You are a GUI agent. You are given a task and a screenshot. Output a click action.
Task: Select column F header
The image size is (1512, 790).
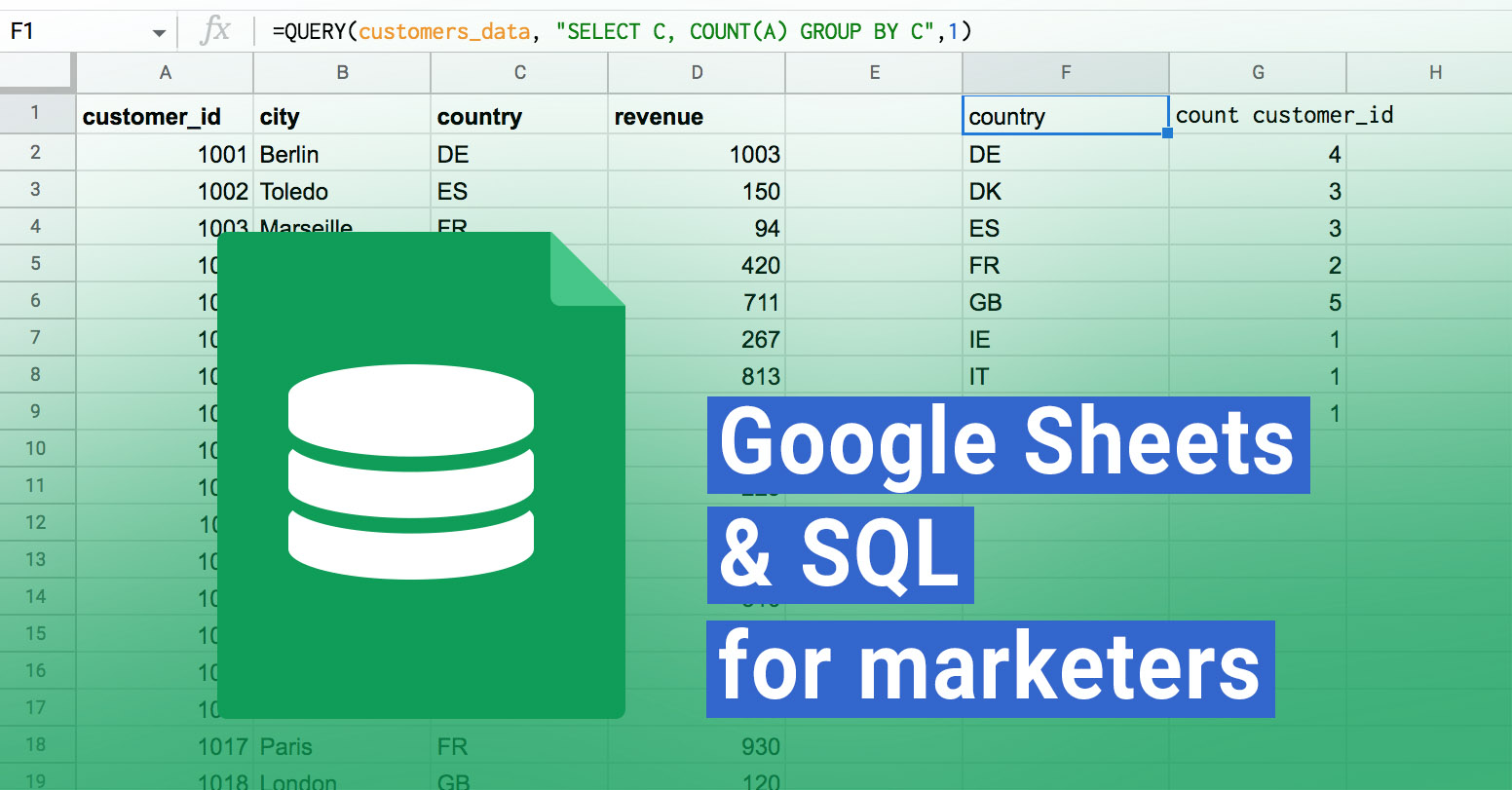1065,72
